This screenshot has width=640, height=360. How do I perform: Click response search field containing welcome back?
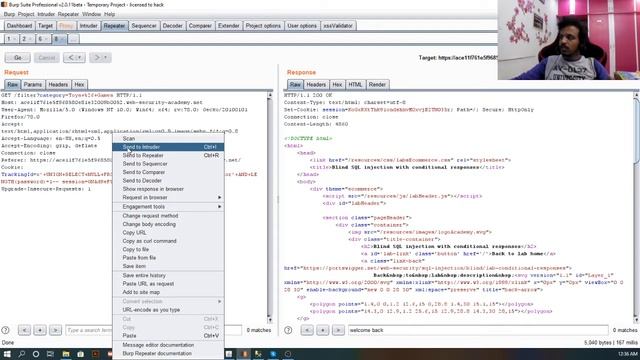pos(478,330)
